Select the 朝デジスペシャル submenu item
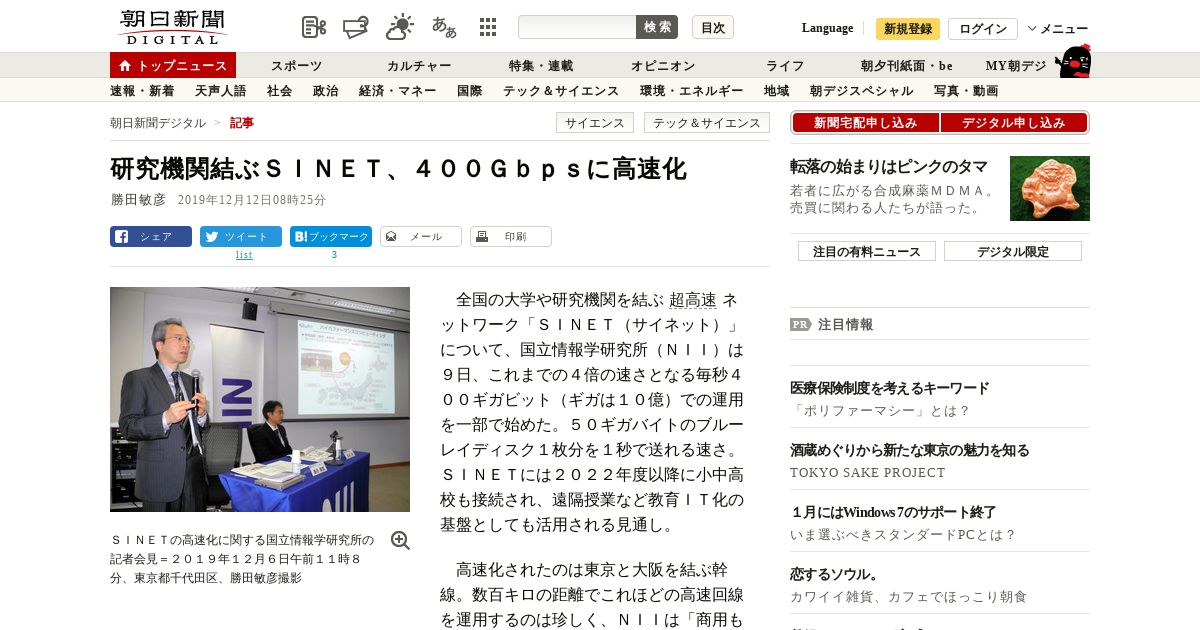The image size is (1200, 630). pos(861,91)
